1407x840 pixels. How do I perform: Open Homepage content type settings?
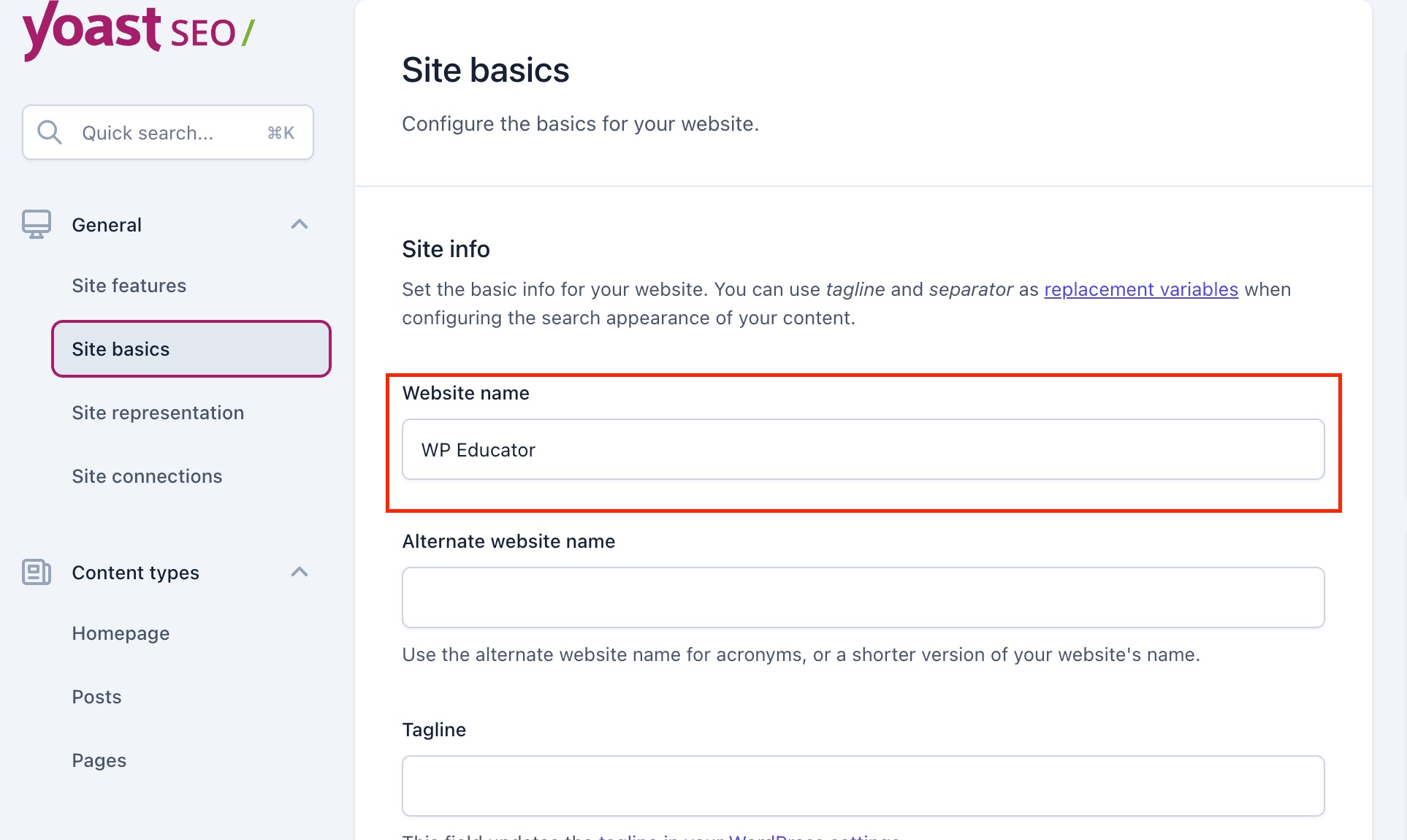(x=121, y=633)
